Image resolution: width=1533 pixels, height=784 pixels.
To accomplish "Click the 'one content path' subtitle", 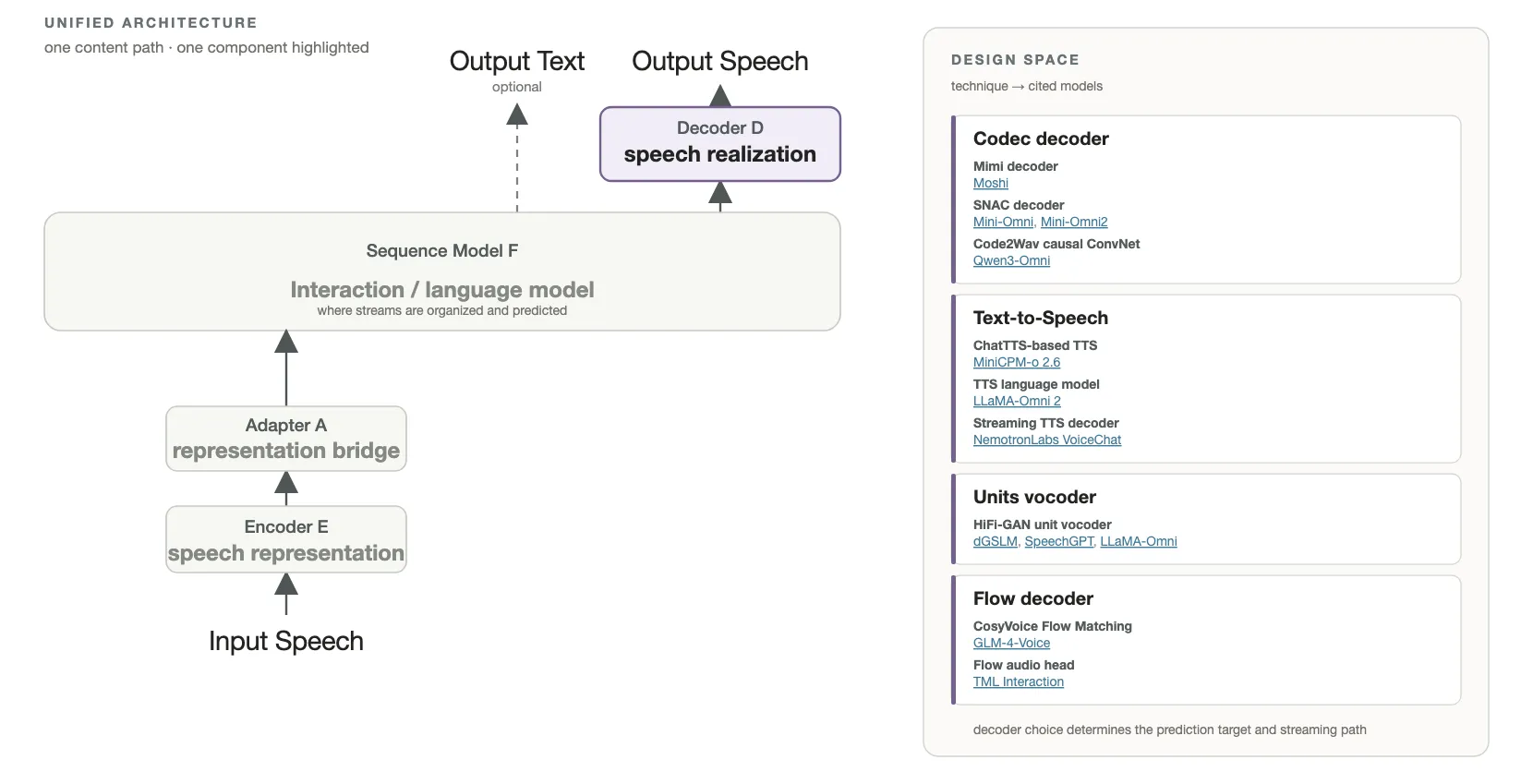I will pos(207,47).
